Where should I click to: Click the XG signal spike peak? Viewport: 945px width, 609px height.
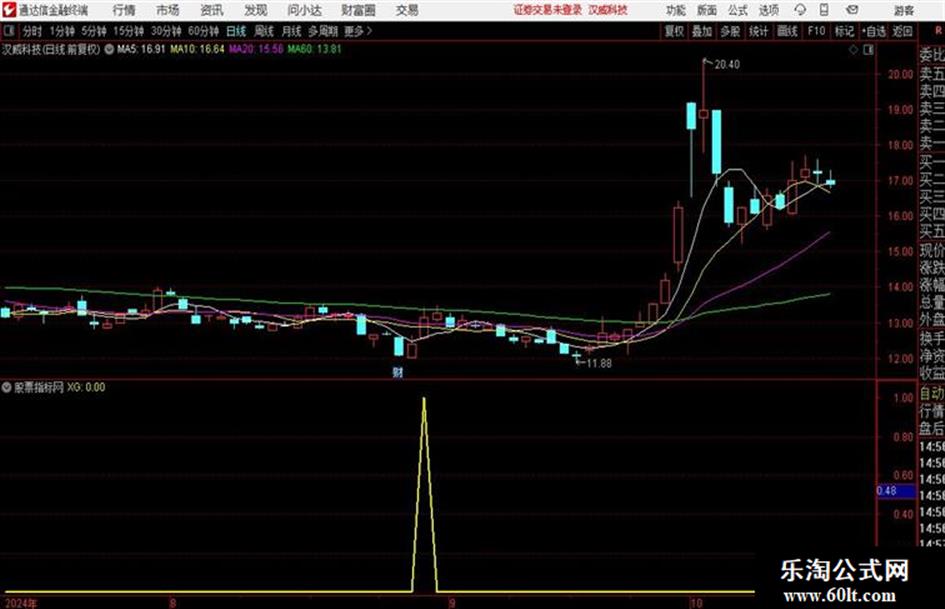pyautogui.click(x=424, y=400)
